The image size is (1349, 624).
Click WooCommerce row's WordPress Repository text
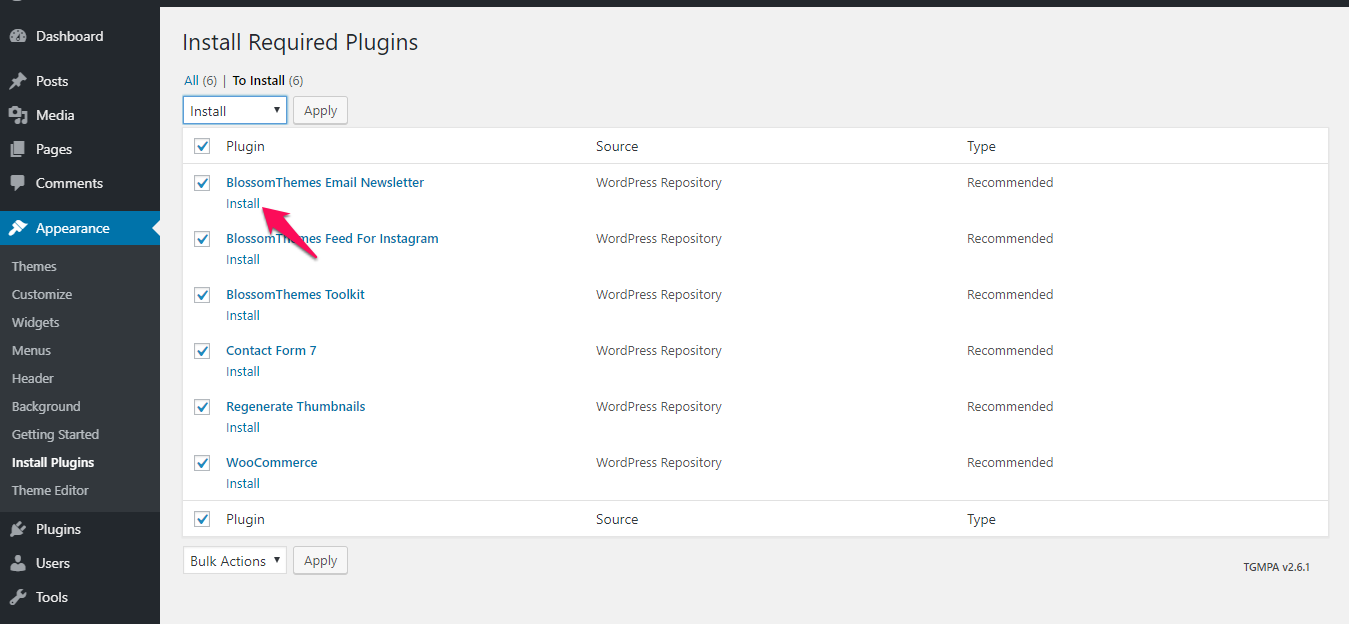[x=659, y=462]
